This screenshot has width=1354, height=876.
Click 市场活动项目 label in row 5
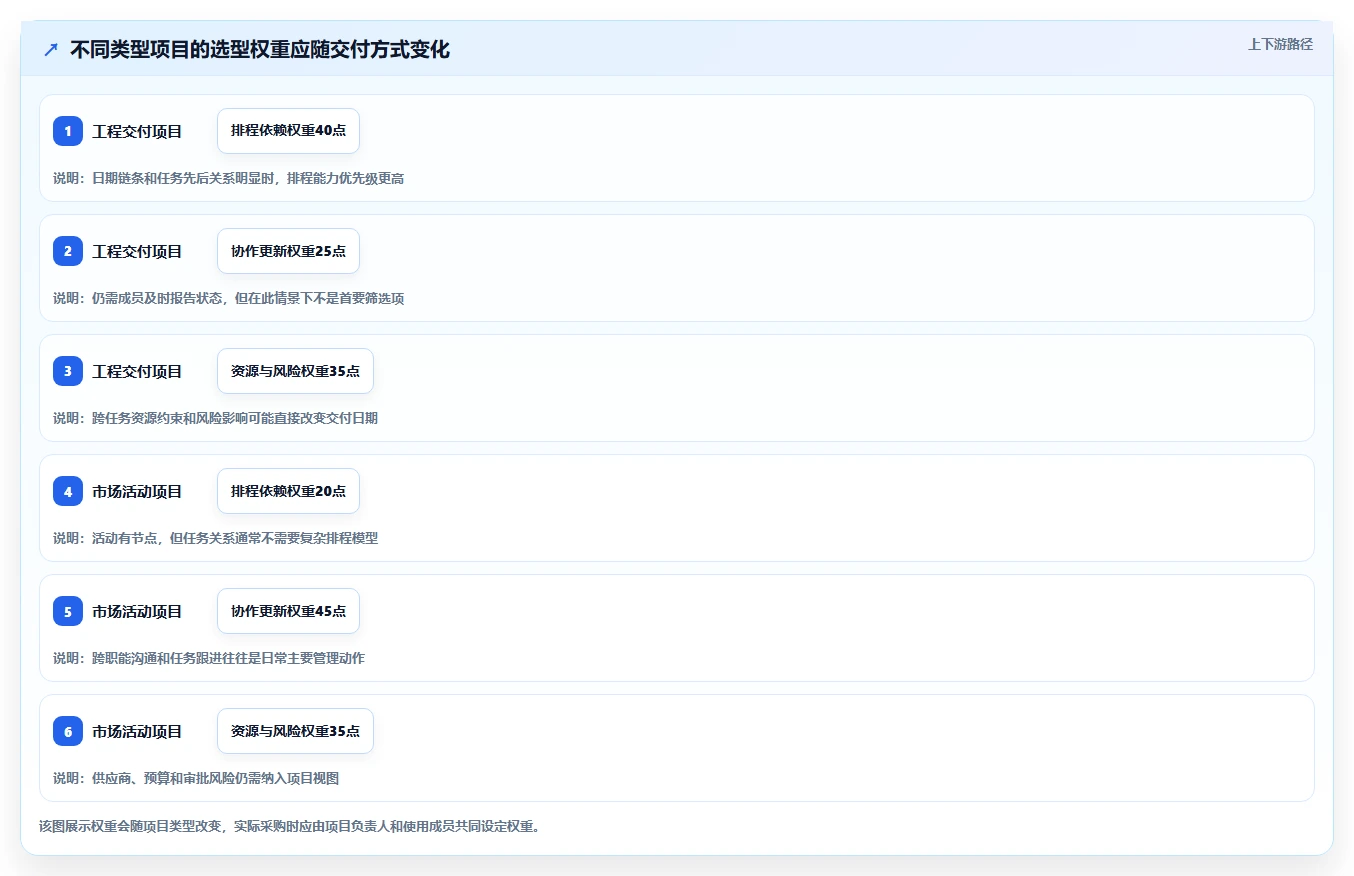pyautogui.click(x=137, y=611)
